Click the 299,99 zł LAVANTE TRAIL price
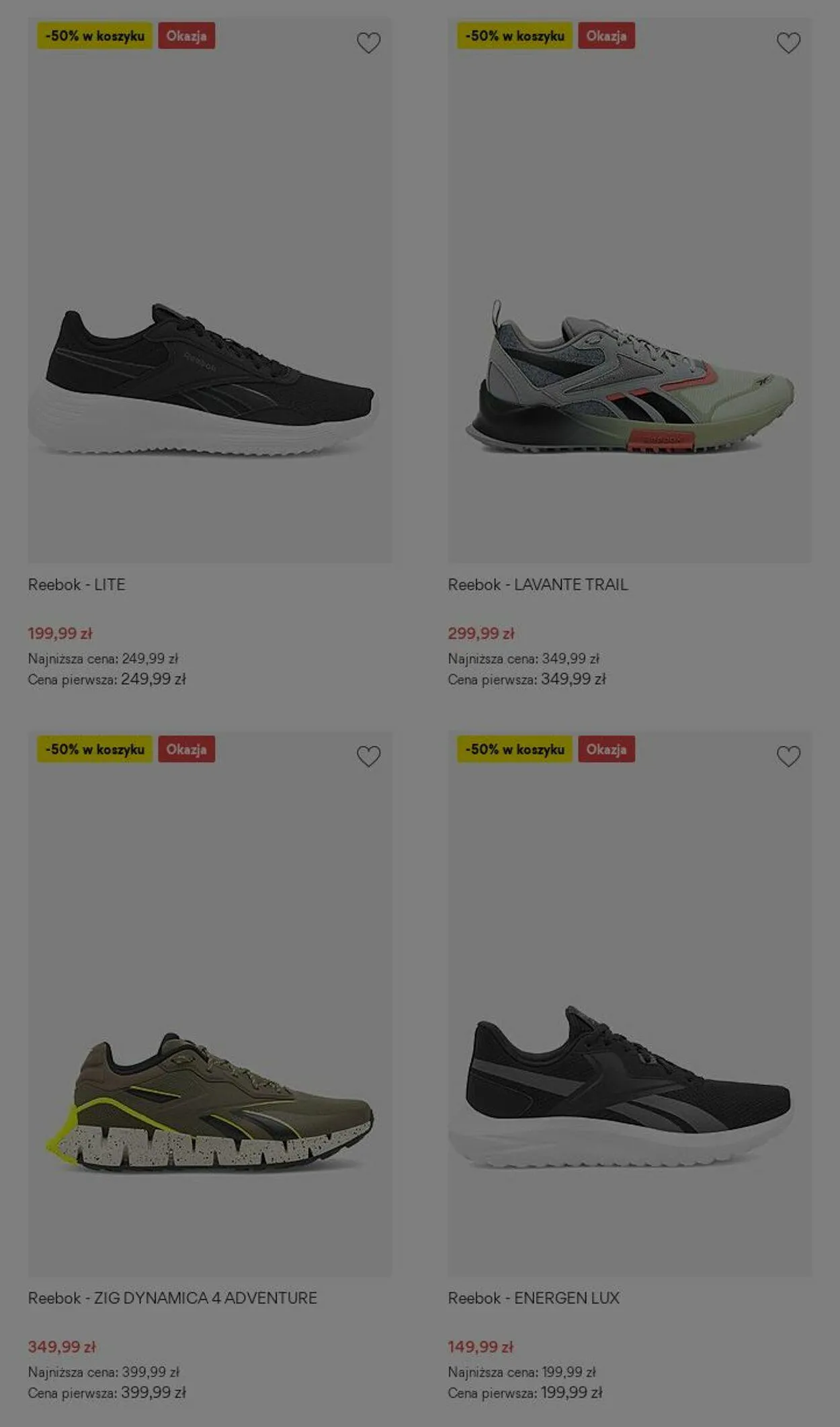 [481, 633]
